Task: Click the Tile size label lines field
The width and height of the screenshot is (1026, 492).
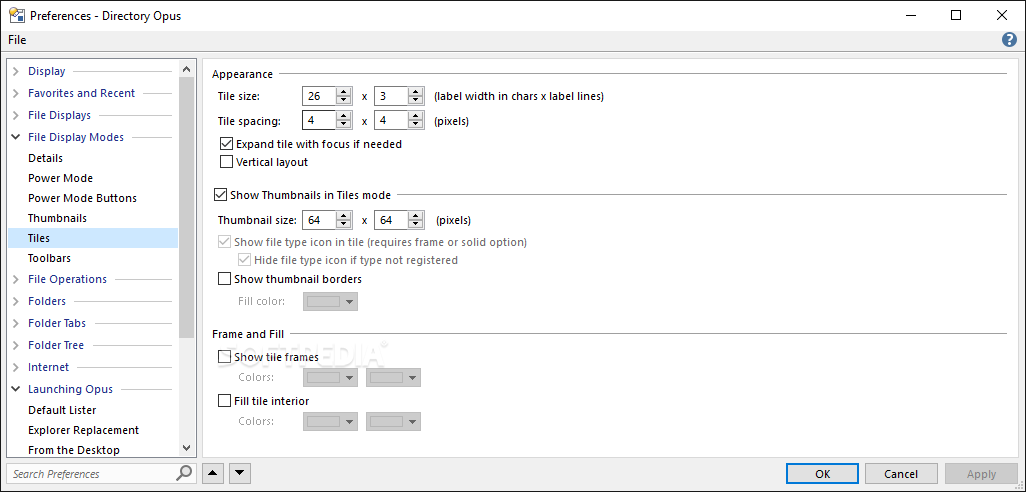Action: tap(391, 96)
